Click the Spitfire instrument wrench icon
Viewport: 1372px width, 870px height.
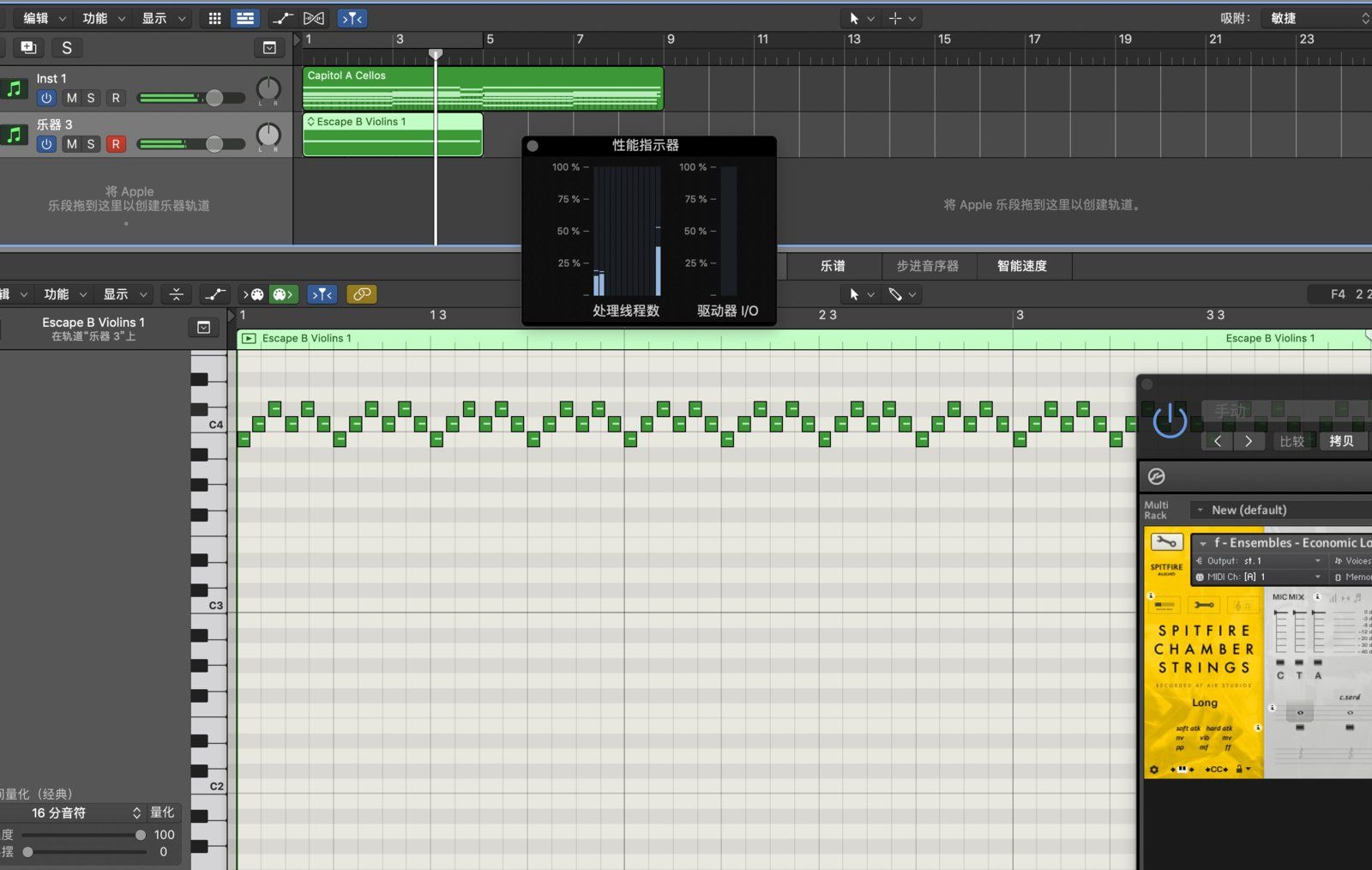pos(1166,542)
